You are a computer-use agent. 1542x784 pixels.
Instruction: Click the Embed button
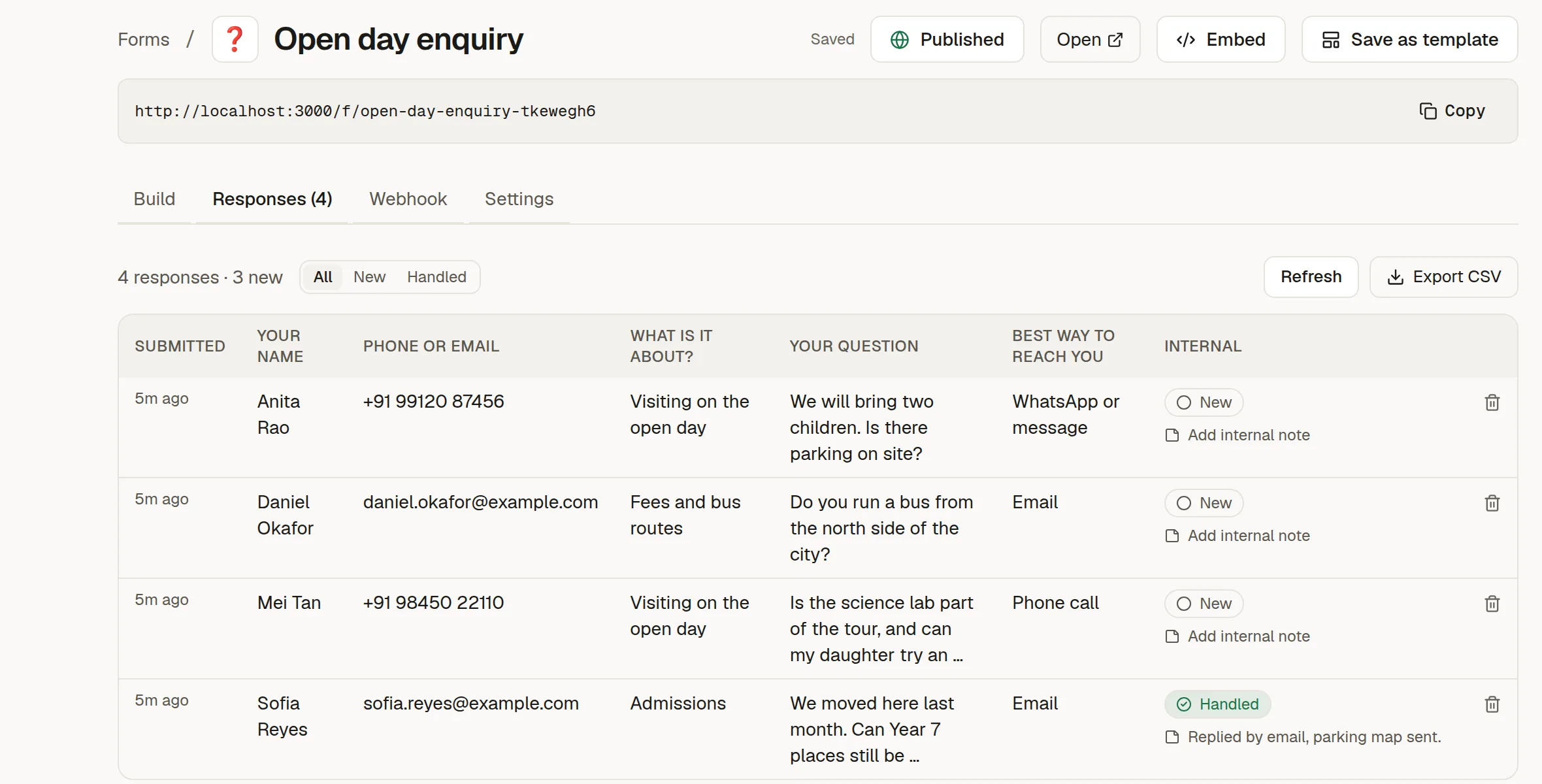pyautogui.click(x=1221, y=39)
